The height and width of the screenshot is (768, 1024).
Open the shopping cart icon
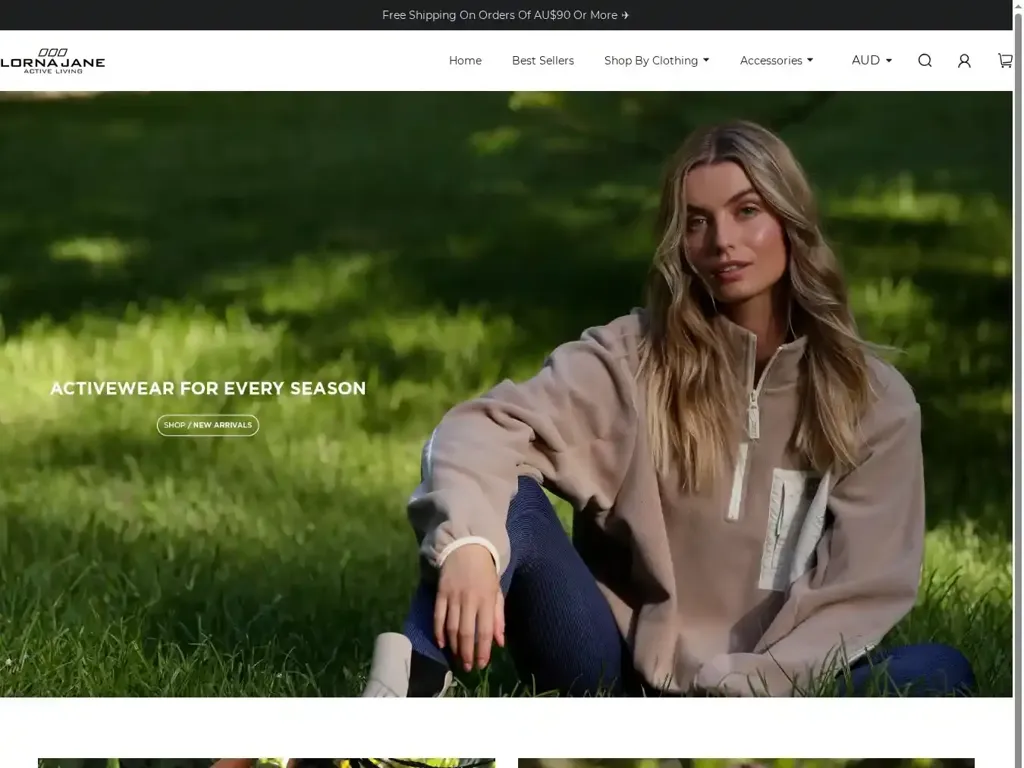pos(1004,61)
